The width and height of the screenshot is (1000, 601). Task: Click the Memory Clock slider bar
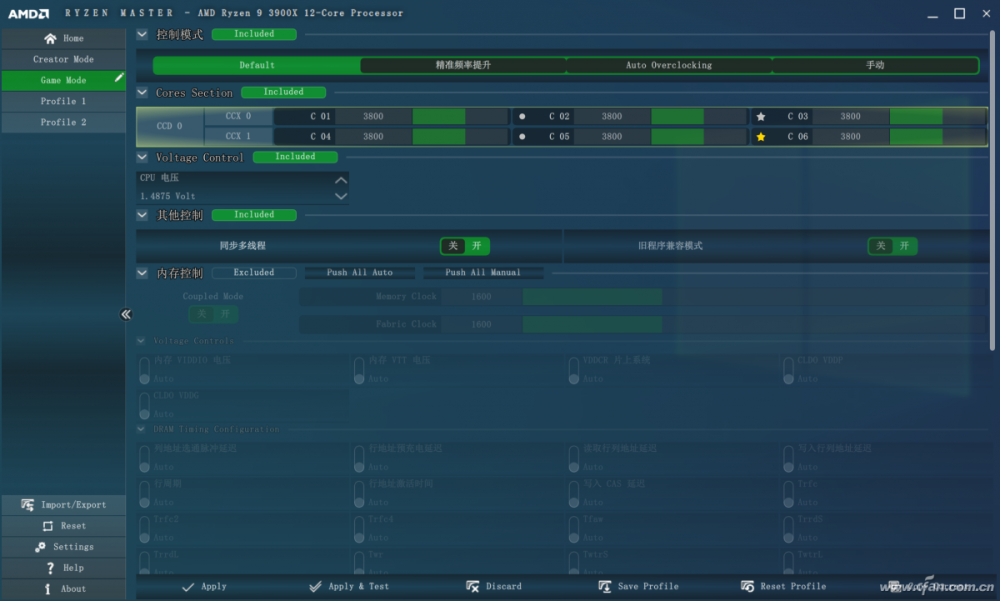[754, 297]
